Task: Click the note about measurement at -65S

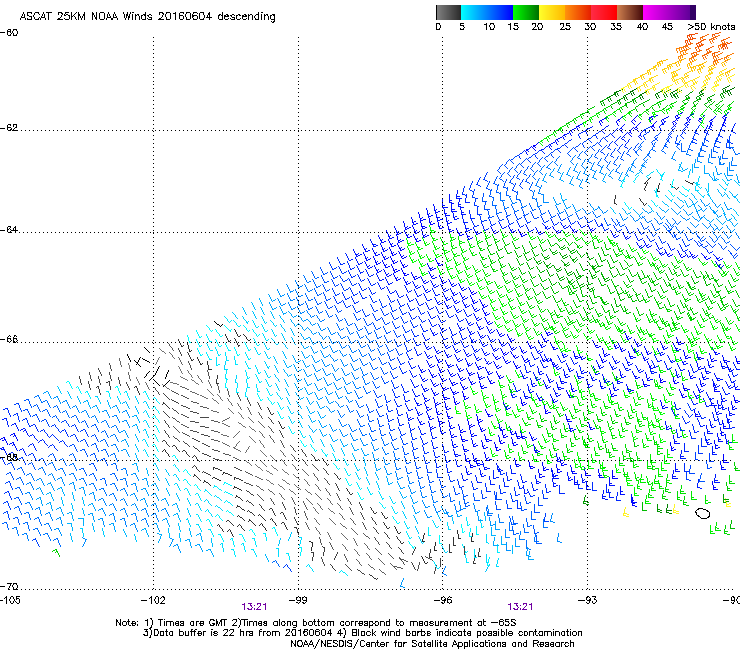Action: tap(374, 623)
